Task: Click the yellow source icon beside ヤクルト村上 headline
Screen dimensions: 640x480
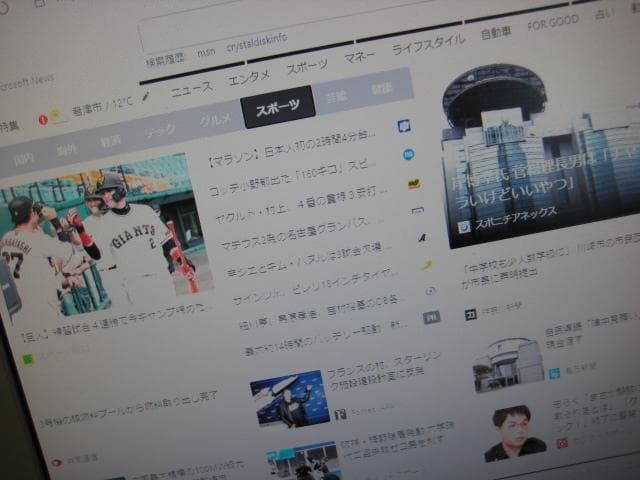Action: [x=414, y=184]
